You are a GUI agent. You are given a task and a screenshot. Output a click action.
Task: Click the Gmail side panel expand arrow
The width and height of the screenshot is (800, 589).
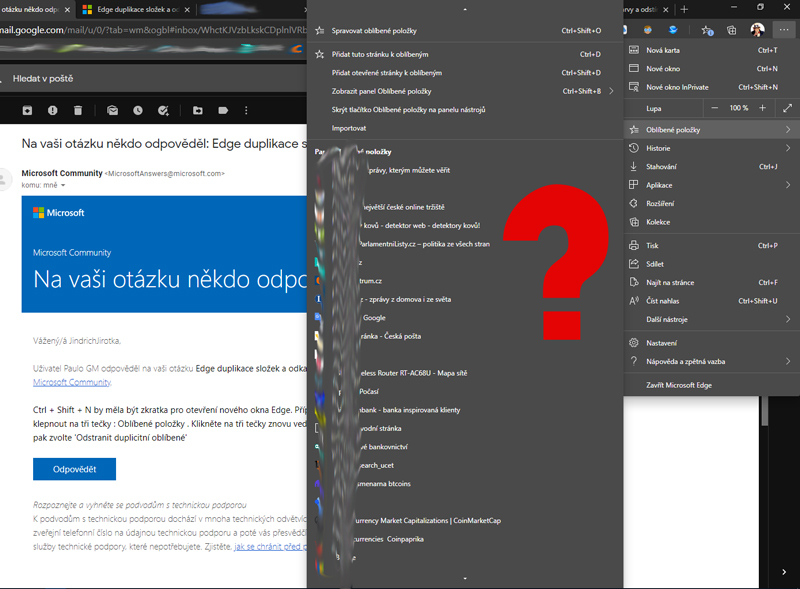[784, 572]
